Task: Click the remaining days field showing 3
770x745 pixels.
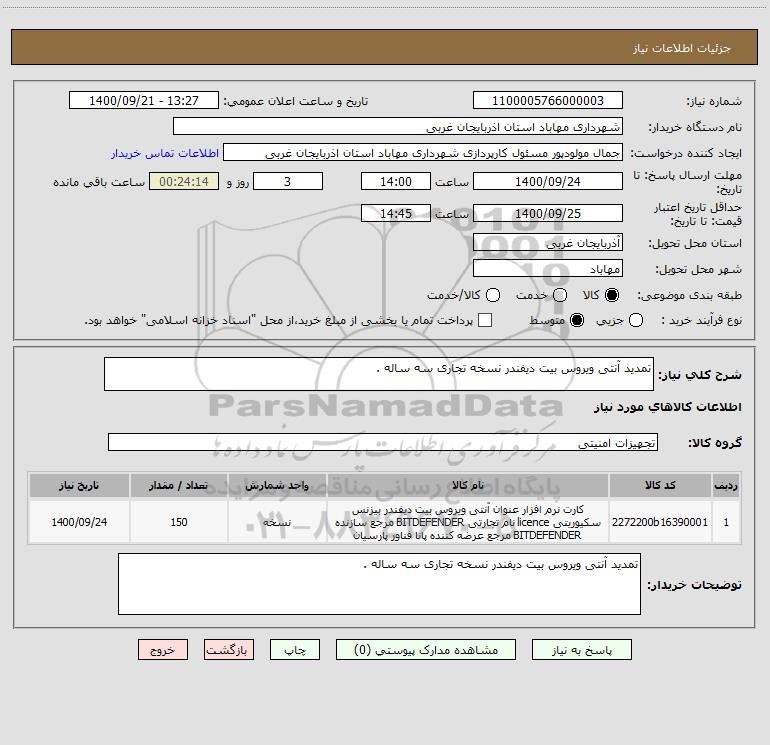Action: [x=288, y=181]
